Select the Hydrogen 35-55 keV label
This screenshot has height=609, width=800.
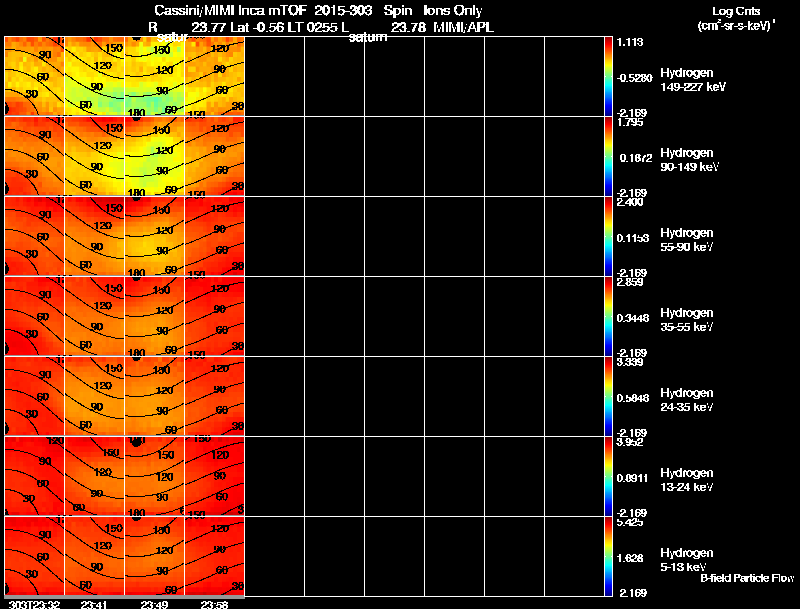687,320
